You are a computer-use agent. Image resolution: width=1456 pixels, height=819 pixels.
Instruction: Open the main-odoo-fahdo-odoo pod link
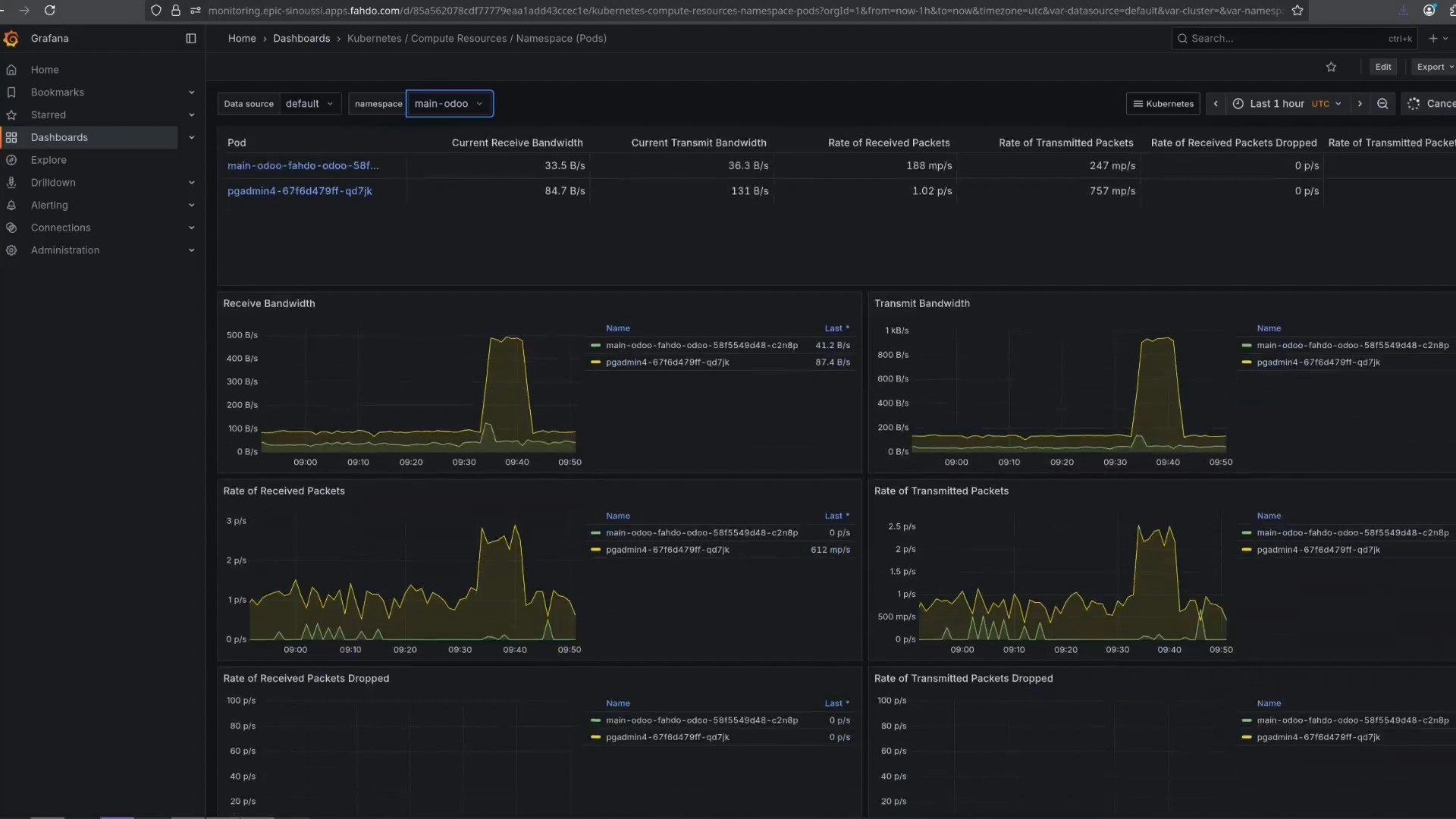[303, 166]
